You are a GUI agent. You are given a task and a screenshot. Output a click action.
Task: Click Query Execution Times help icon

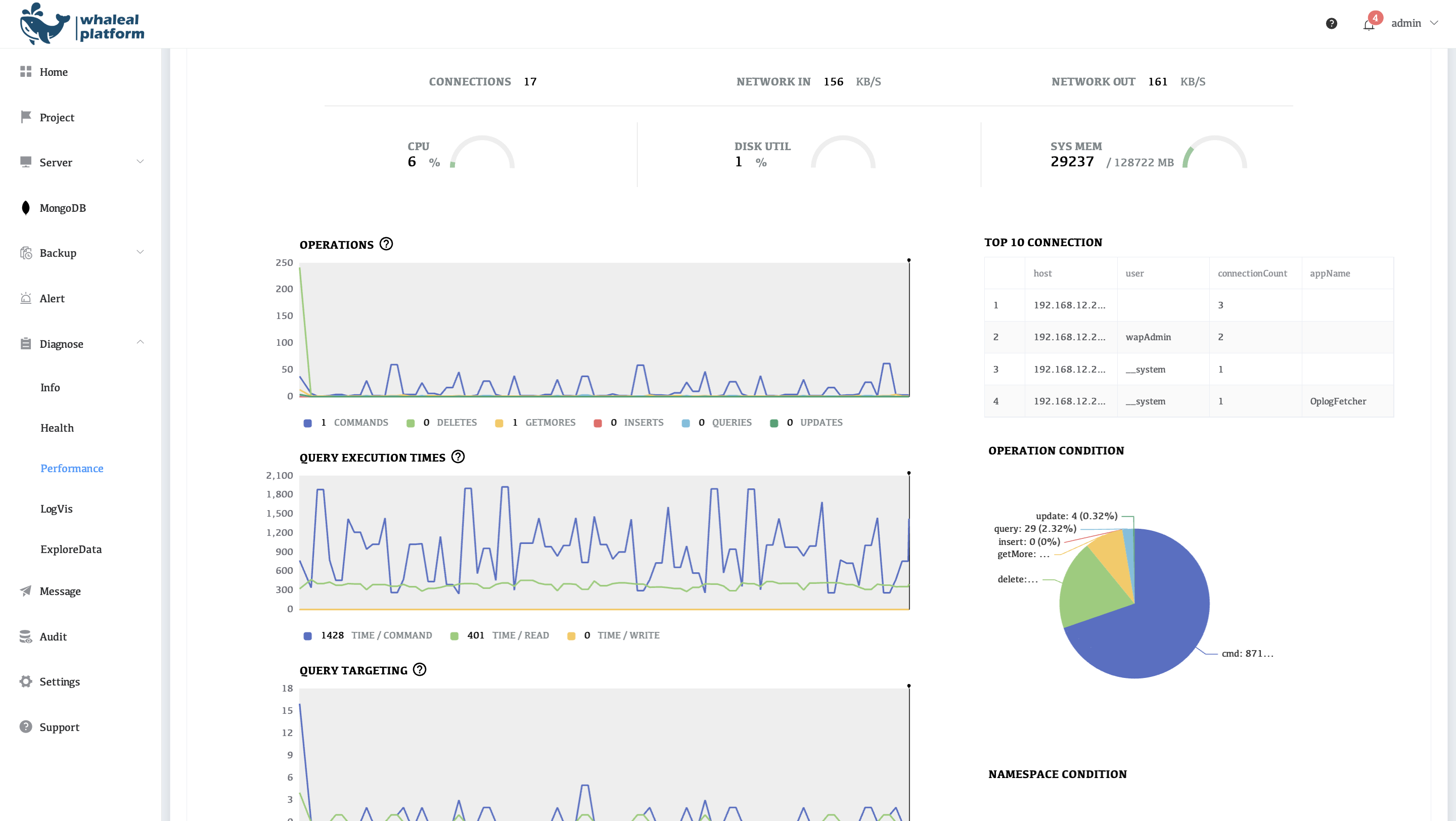pos(458,457)
